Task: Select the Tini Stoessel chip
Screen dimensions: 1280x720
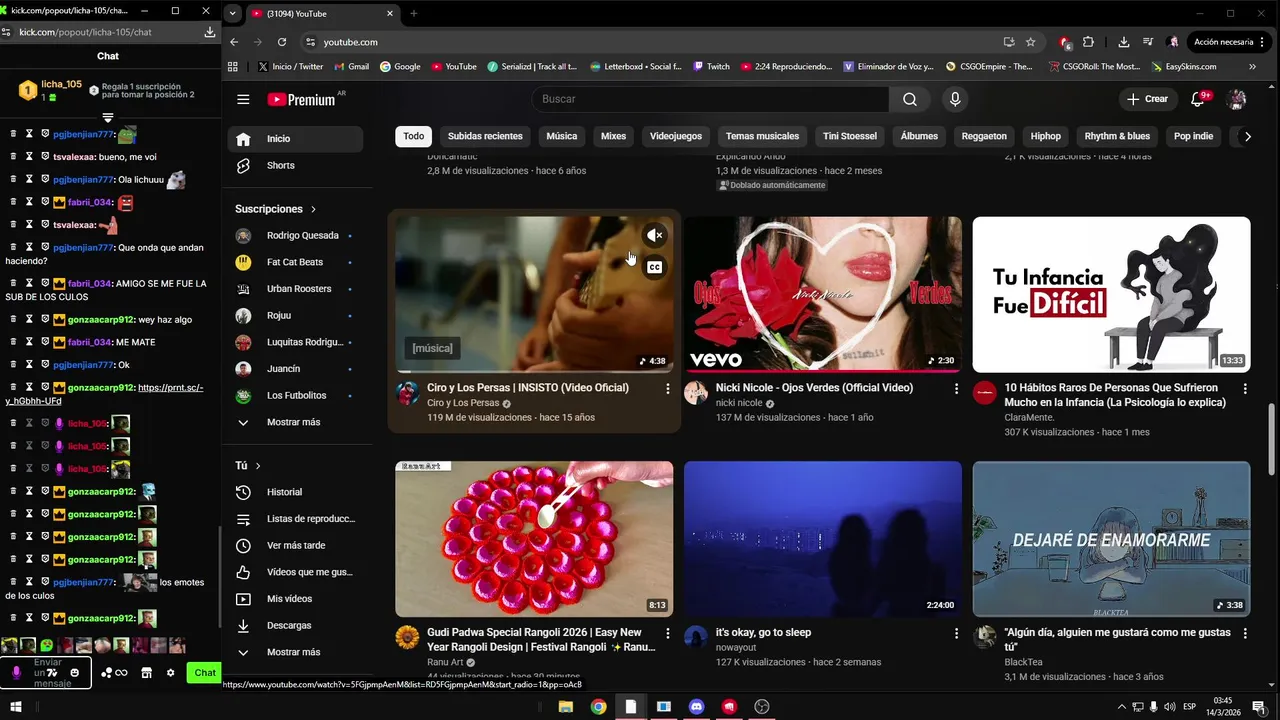Action: pyautogui.click(x=850, y=136)
